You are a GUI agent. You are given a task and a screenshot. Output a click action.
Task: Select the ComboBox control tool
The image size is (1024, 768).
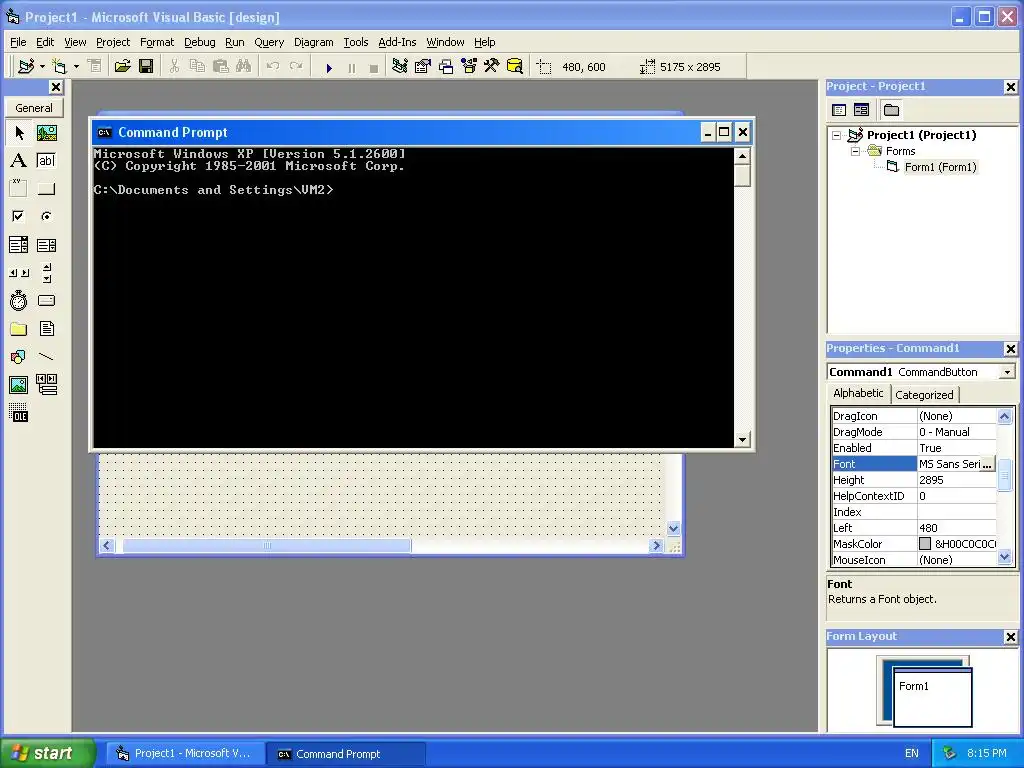tap(18, 245)
